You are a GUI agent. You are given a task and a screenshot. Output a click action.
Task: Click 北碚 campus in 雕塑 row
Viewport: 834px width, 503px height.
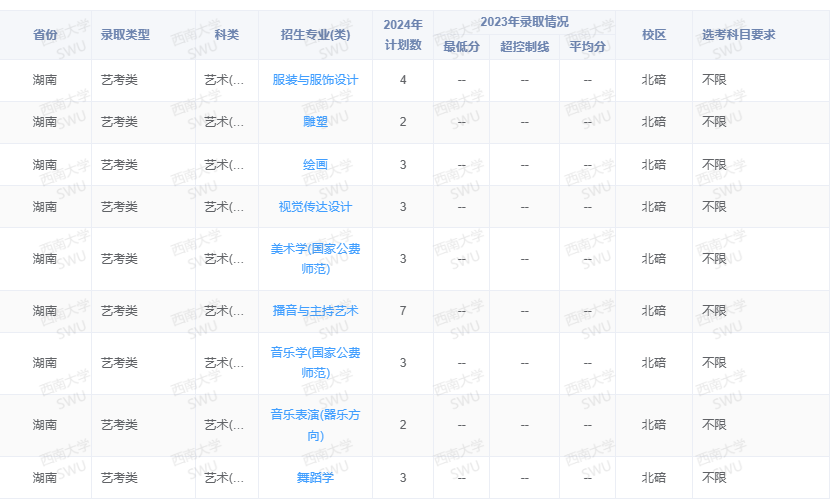coord(654,122)
